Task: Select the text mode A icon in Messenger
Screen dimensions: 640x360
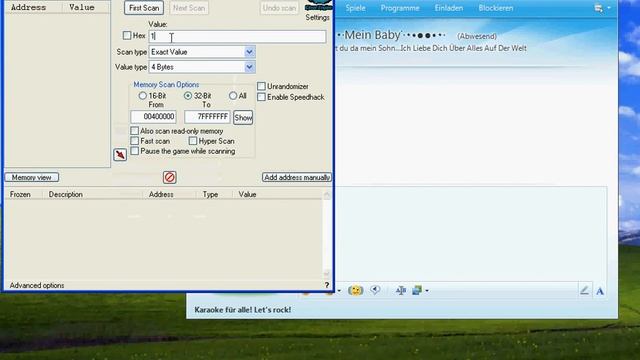Action: (x=600, y=291)
